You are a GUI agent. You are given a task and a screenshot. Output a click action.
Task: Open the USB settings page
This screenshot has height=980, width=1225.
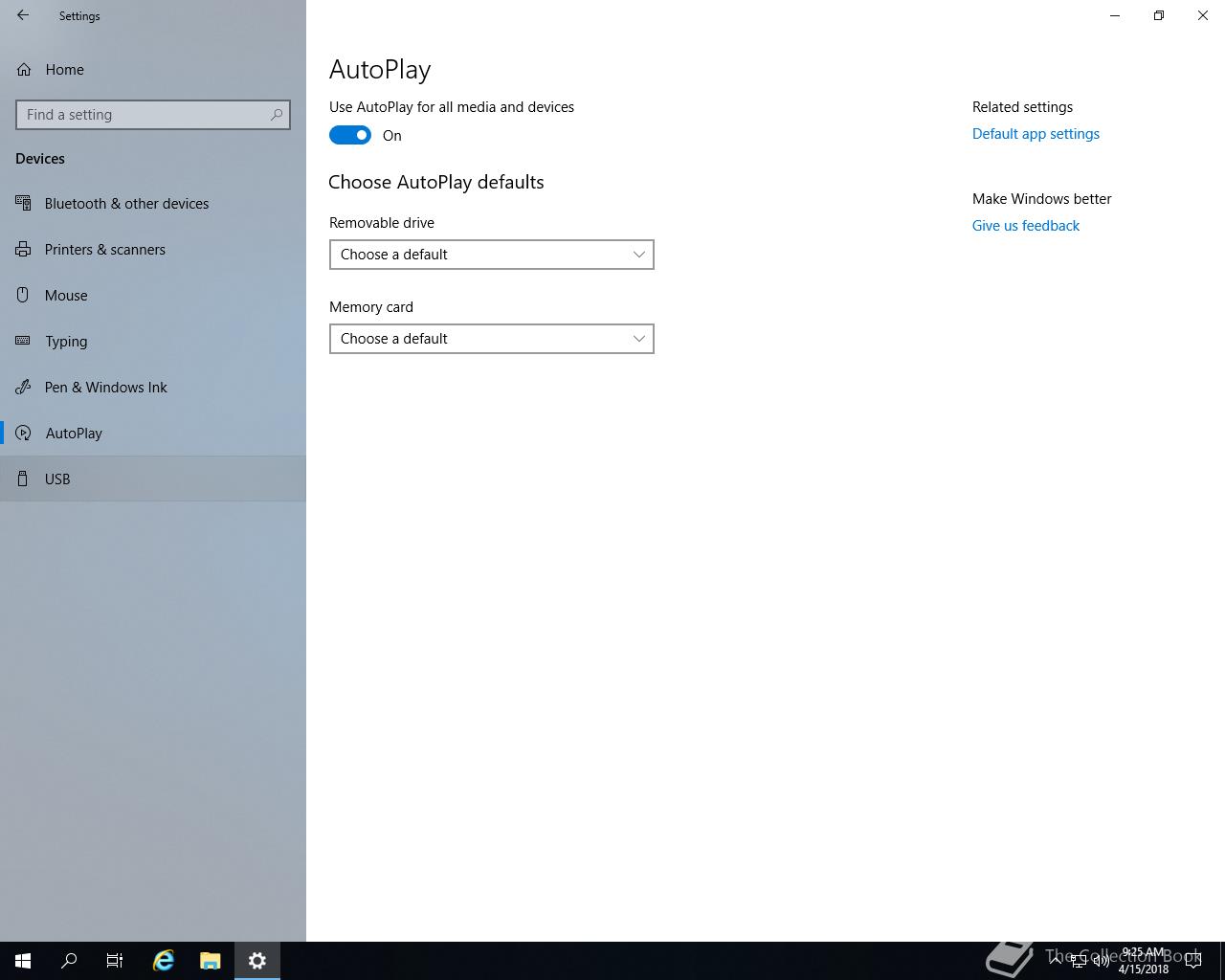click(153, 479)
